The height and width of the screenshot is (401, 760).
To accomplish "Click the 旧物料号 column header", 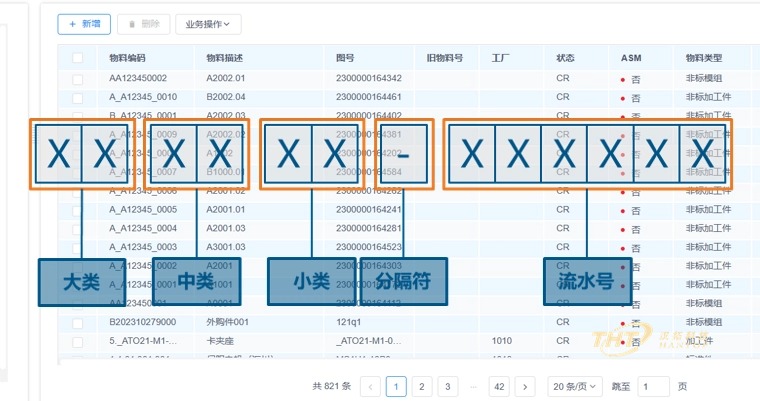I will coord(444,58).
